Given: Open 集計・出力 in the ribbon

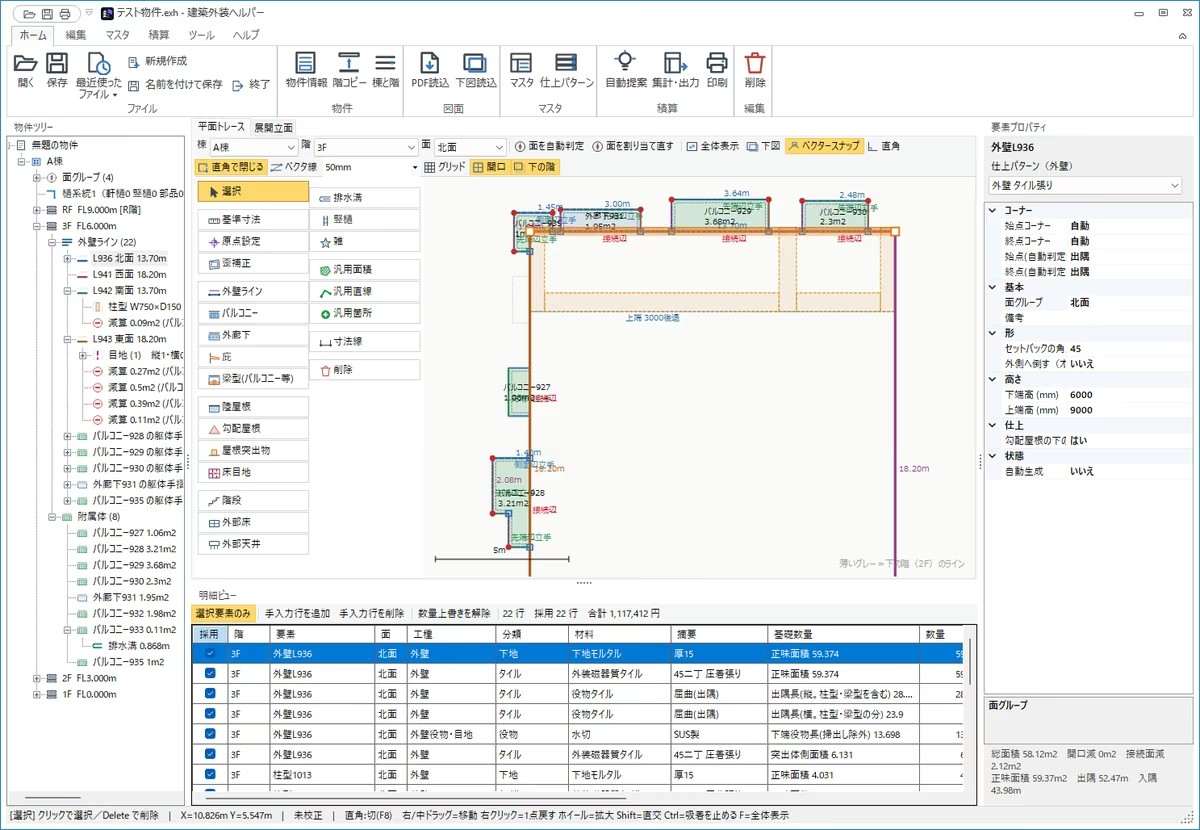Looking at the screenshot, I should 676,72.
